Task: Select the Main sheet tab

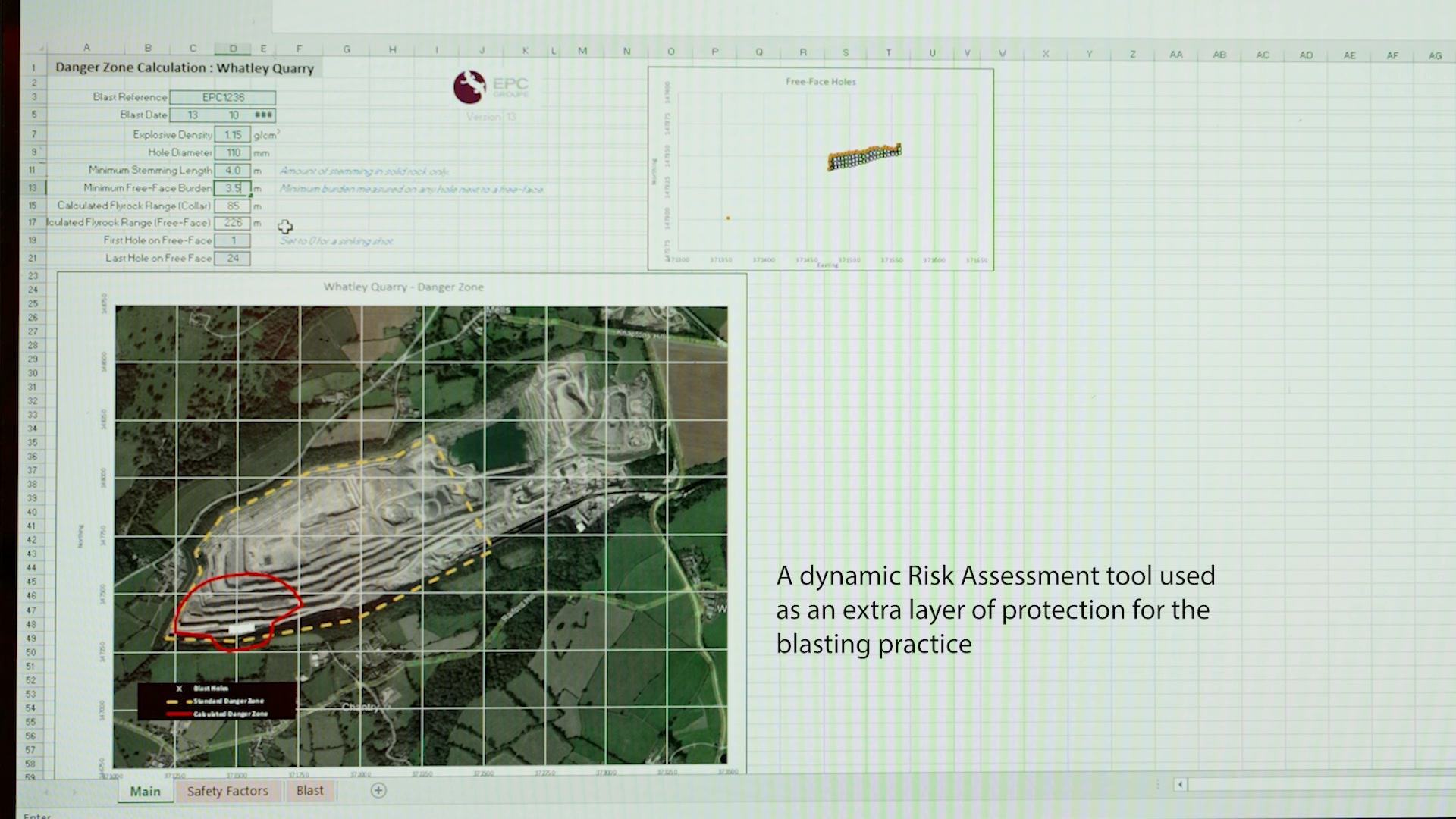Action: point(145,791)
